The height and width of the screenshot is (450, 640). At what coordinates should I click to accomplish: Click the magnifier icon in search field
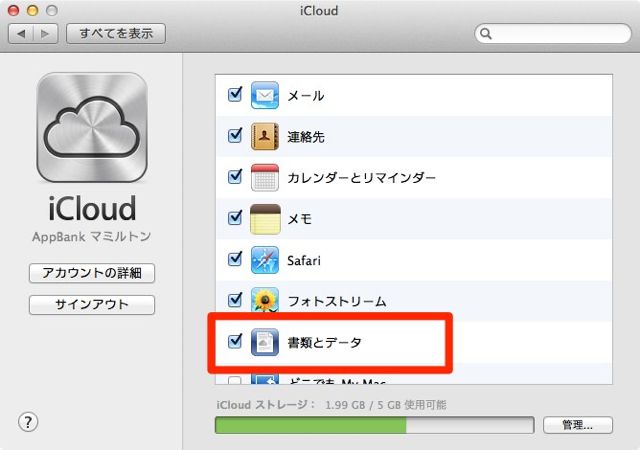[486, 33]
